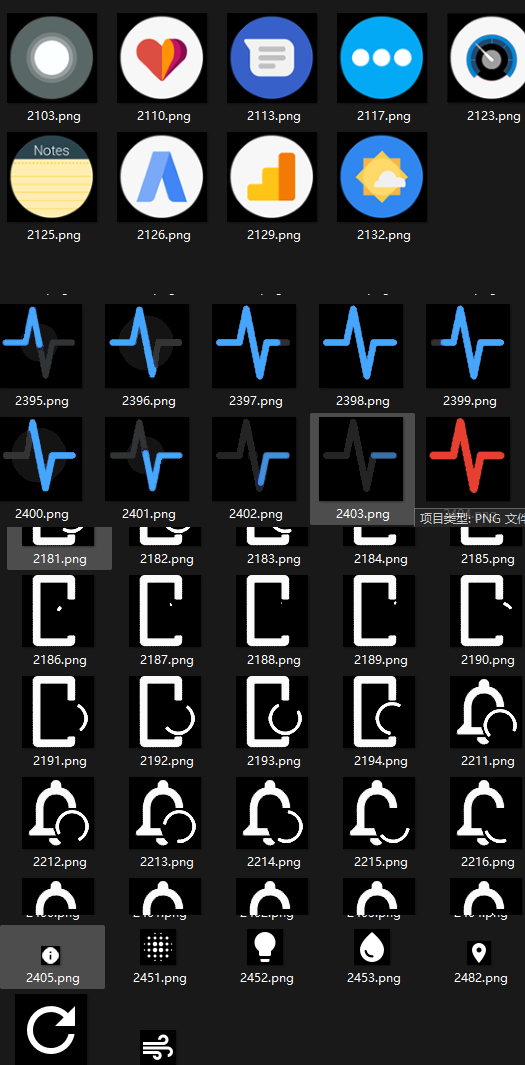Select the highlighted 2403.png pulse thumbnail

click(361, 459)
